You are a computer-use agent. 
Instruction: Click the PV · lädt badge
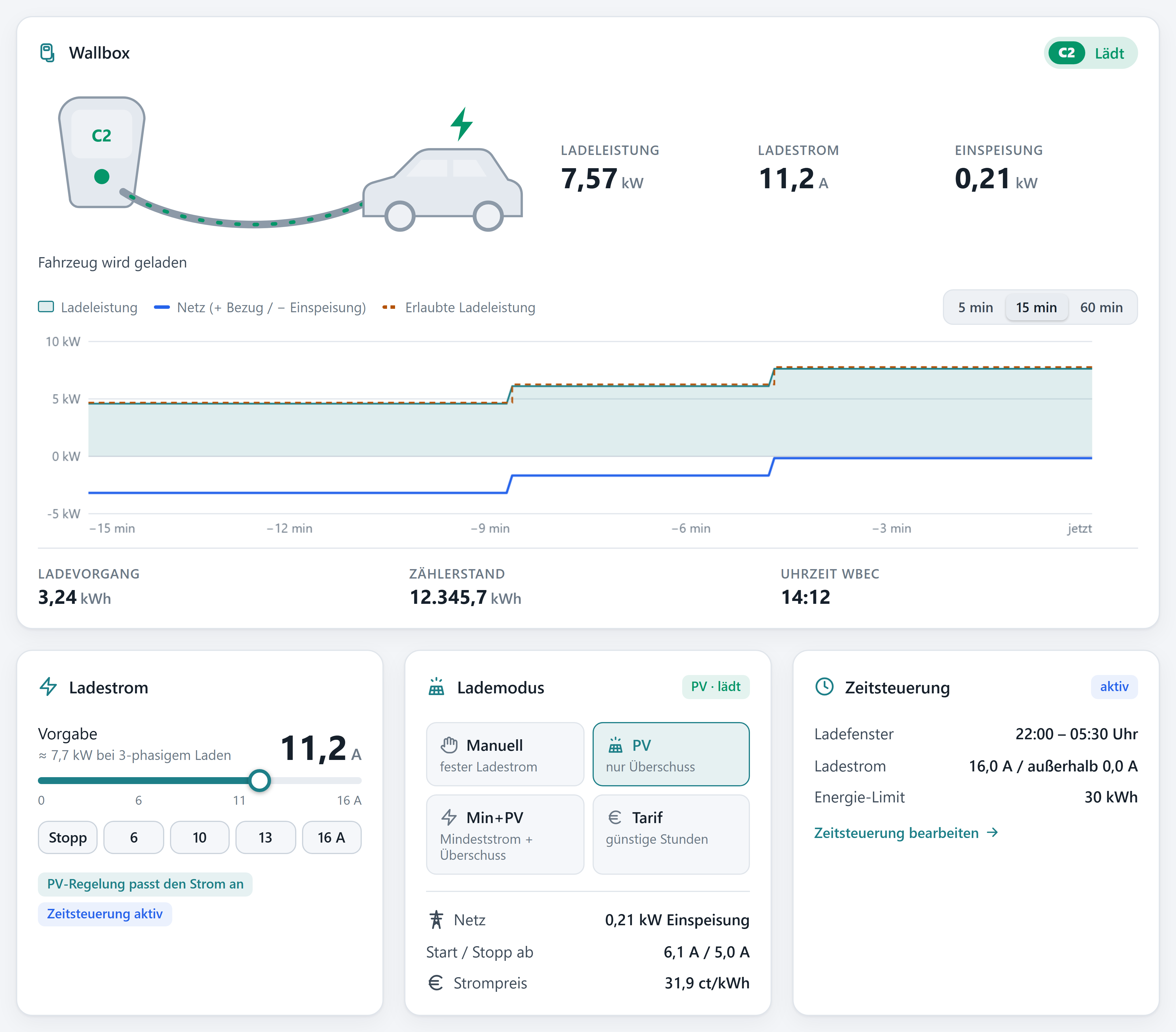tap(716, 687)
